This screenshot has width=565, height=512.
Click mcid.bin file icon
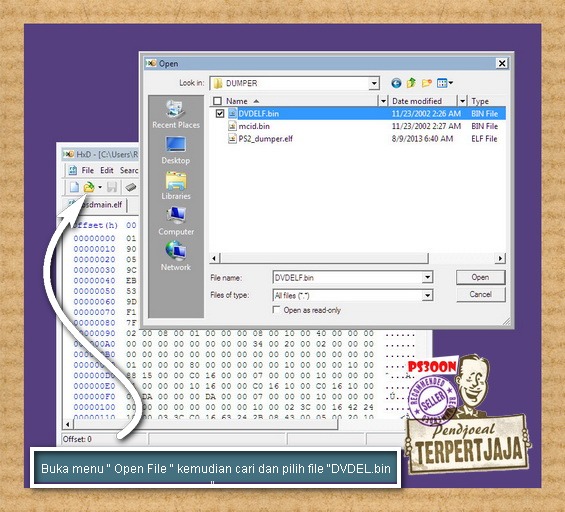232,126
